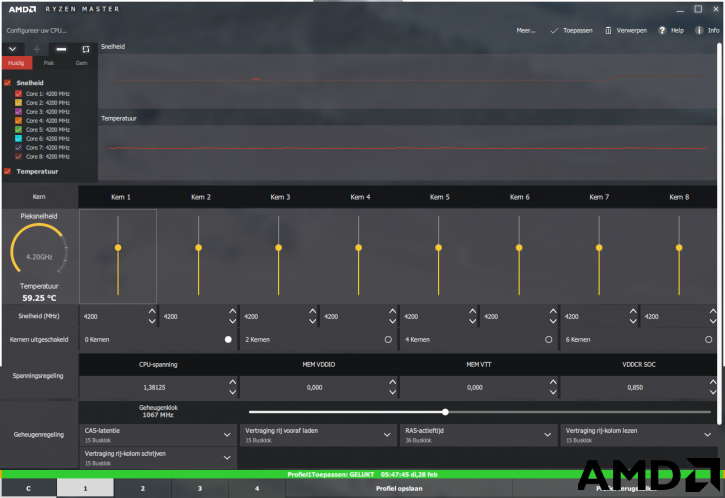Switch to Huidig tab
This screenshot has height=498, width=725.
pyautogui.click(x=16, y=63)
